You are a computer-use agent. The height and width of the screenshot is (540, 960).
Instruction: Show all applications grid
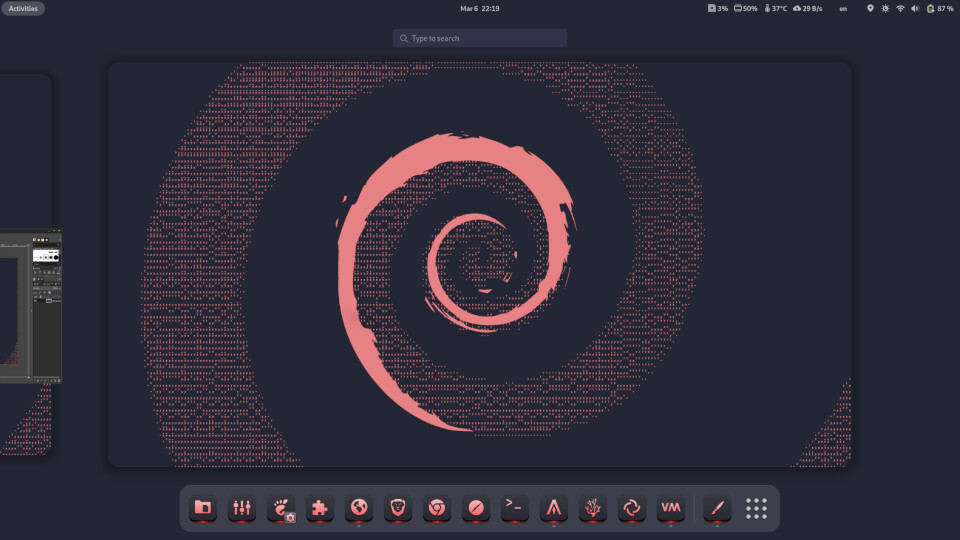756,508
